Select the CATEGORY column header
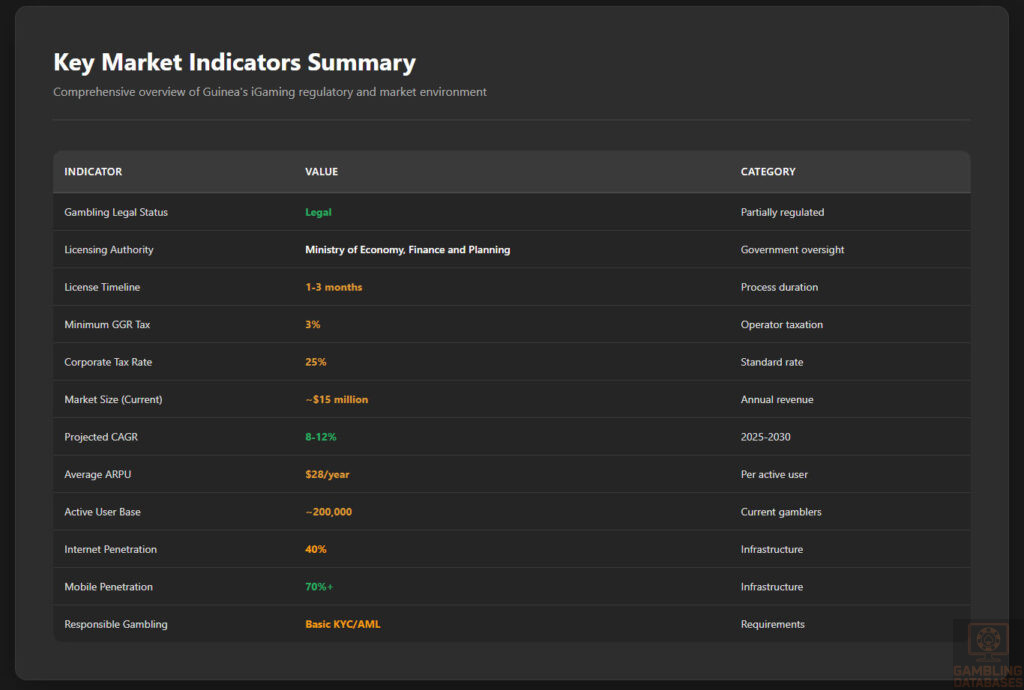Viewport: 1024px width, 690px height. 768,171
